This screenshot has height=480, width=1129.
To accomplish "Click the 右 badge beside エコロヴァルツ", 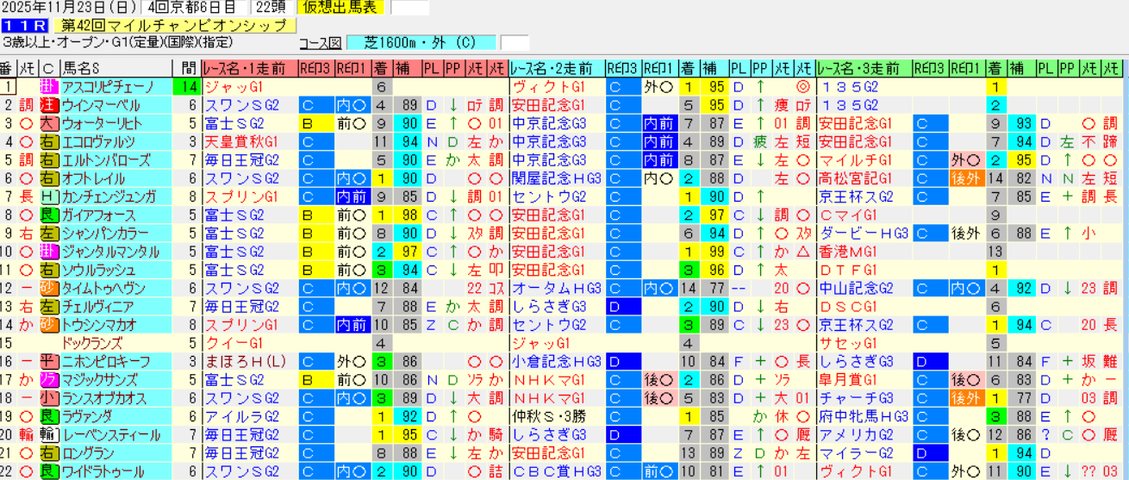I will click(x=50, y=142).
